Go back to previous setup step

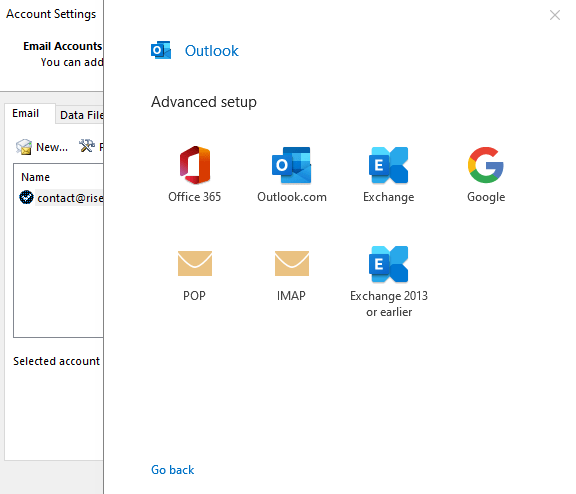pos(173,470)
